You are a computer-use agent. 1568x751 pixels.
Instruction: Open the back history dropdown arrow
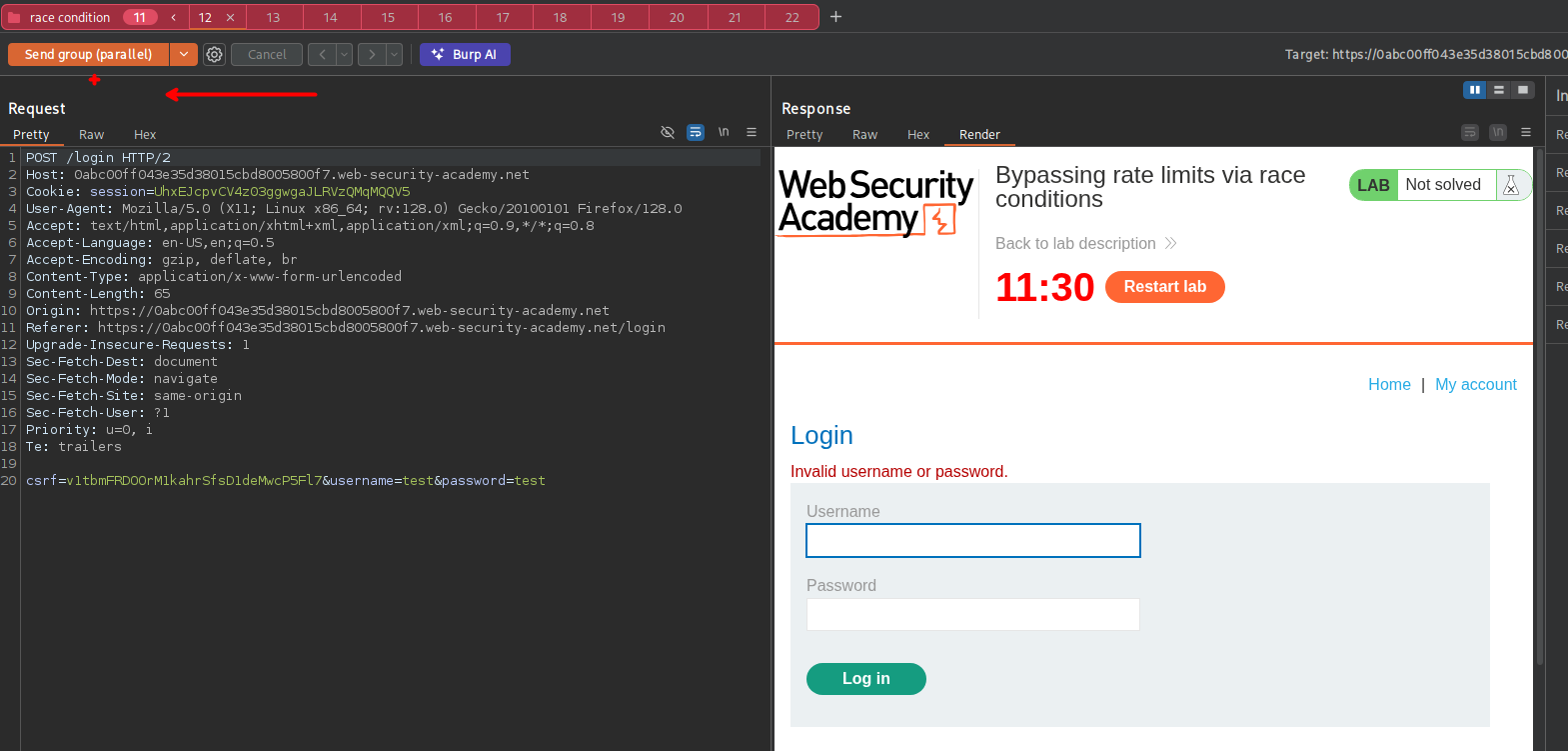[344, 55]
